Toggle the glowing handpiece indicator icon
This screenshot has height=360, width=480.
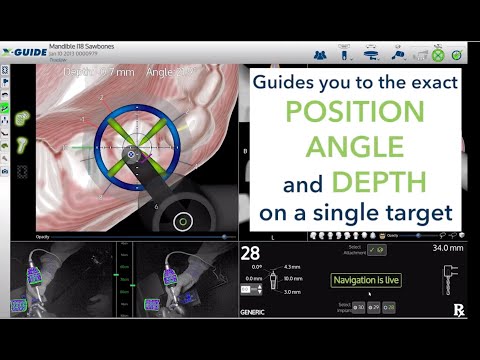pos(22,146)
